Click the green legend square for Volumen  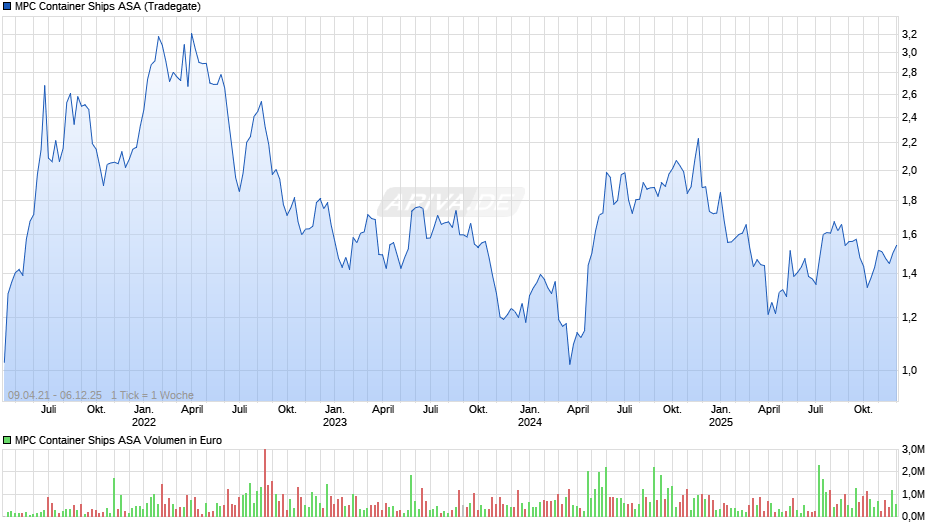[7, 440]
